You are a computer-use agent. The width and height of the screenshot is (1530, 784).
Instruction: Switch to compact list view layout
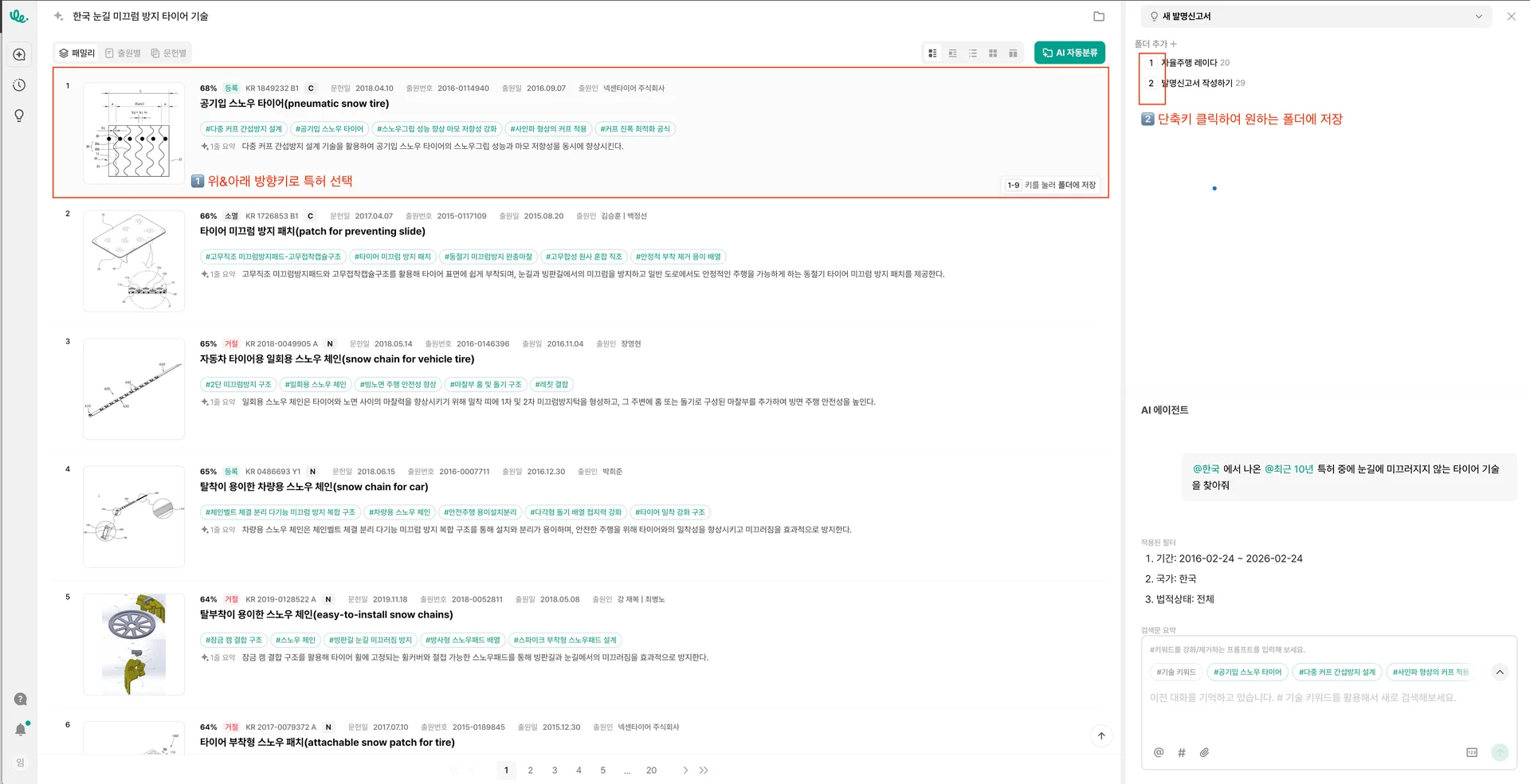[x=973, y=53]
